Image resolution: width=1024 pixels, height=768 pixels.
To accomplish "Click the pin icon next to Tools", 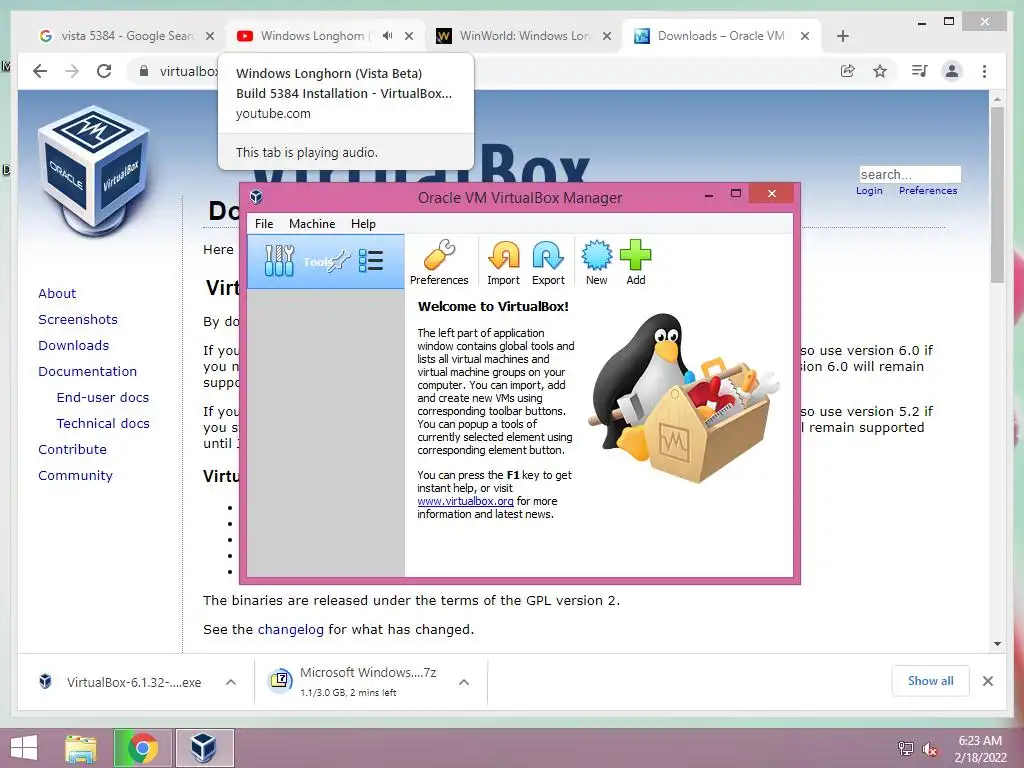I will click(340, 261).
